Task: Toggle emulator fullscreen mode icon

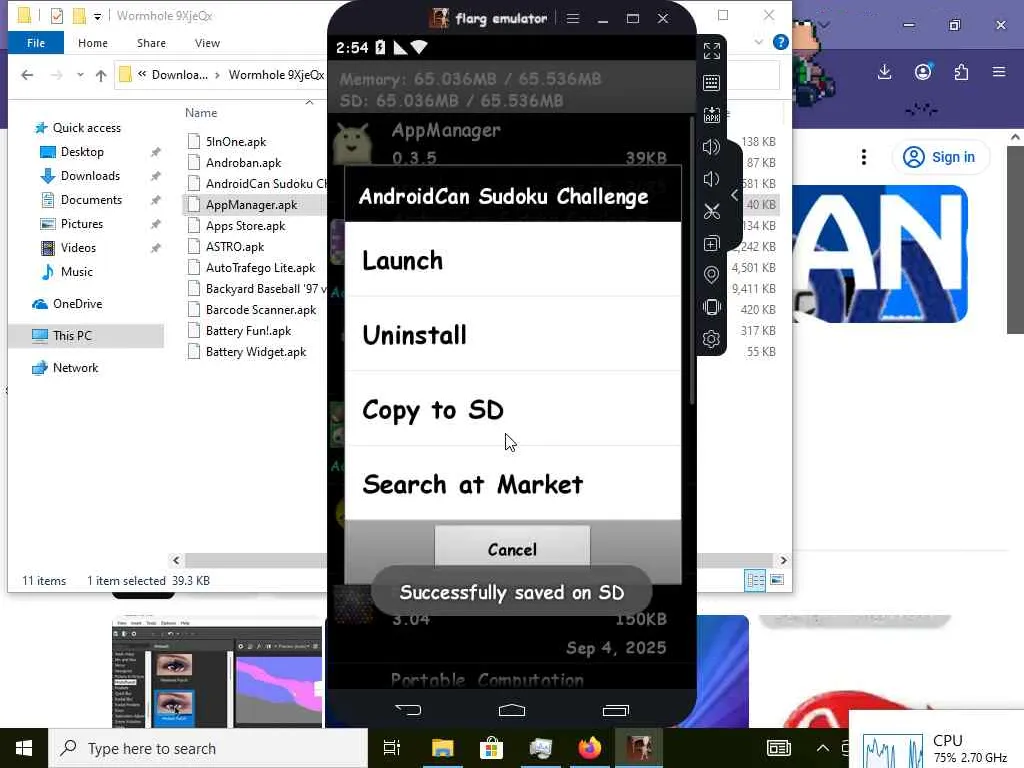Action: point(712,51)
